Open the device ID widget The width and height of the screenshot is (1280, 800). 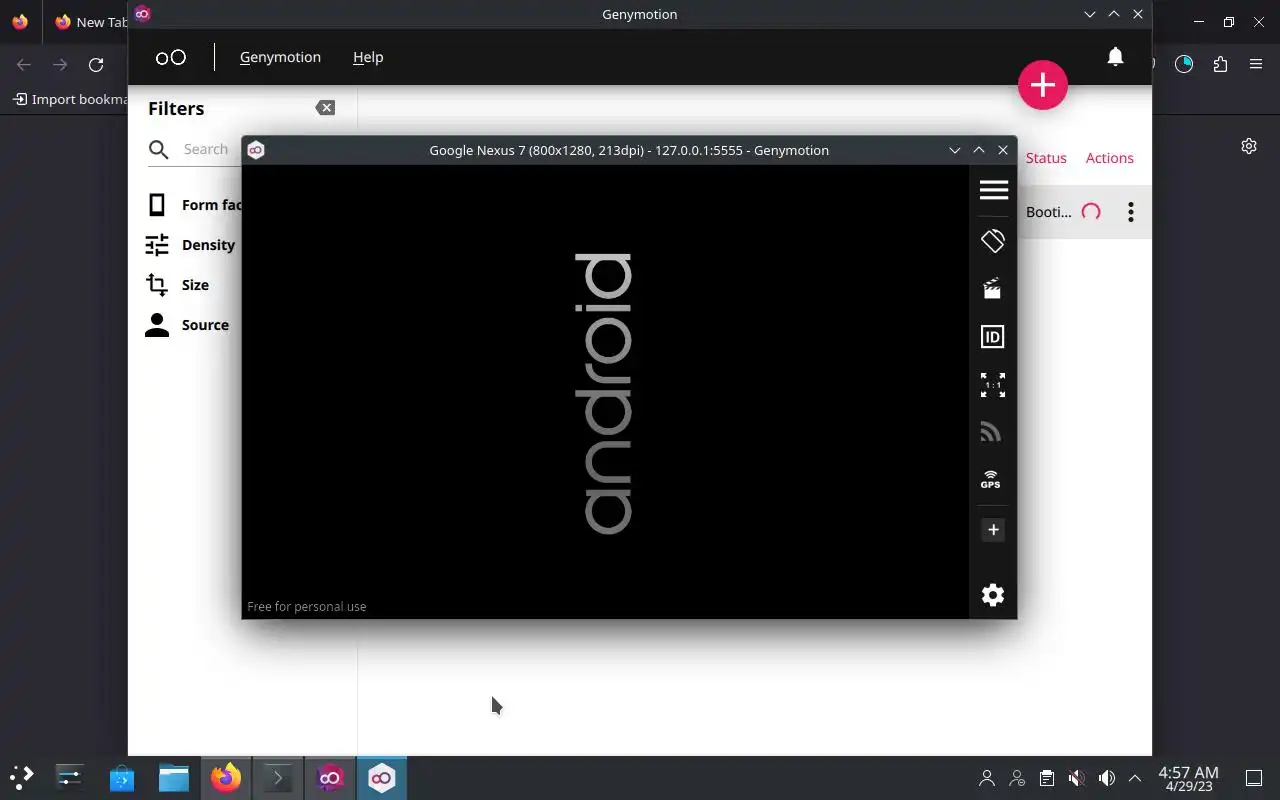tap(992, 337)
